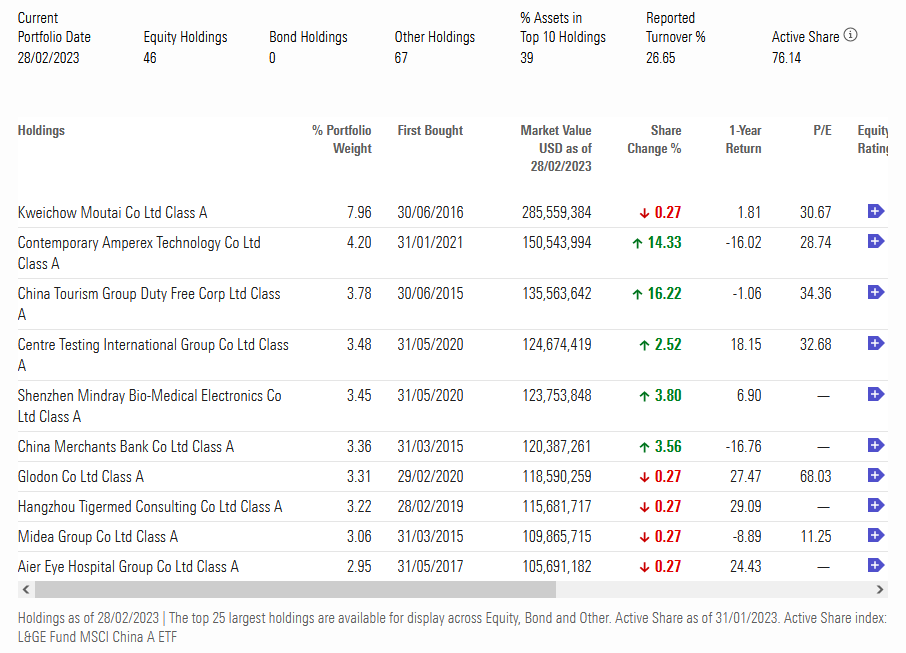
Task: Open Kweichow Moutai Co Ltd Class A
Action: point(112,212)
